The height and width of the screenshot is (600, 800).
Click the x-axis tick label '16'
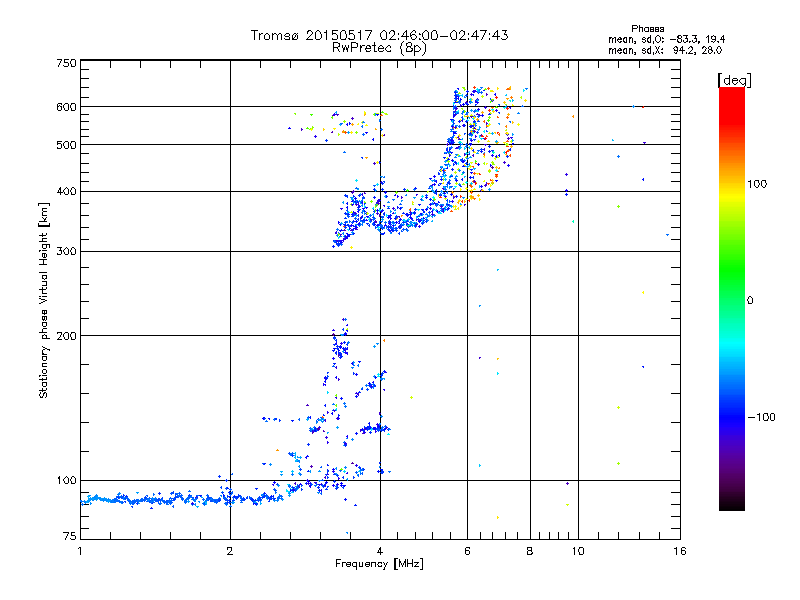coord(680,551)
